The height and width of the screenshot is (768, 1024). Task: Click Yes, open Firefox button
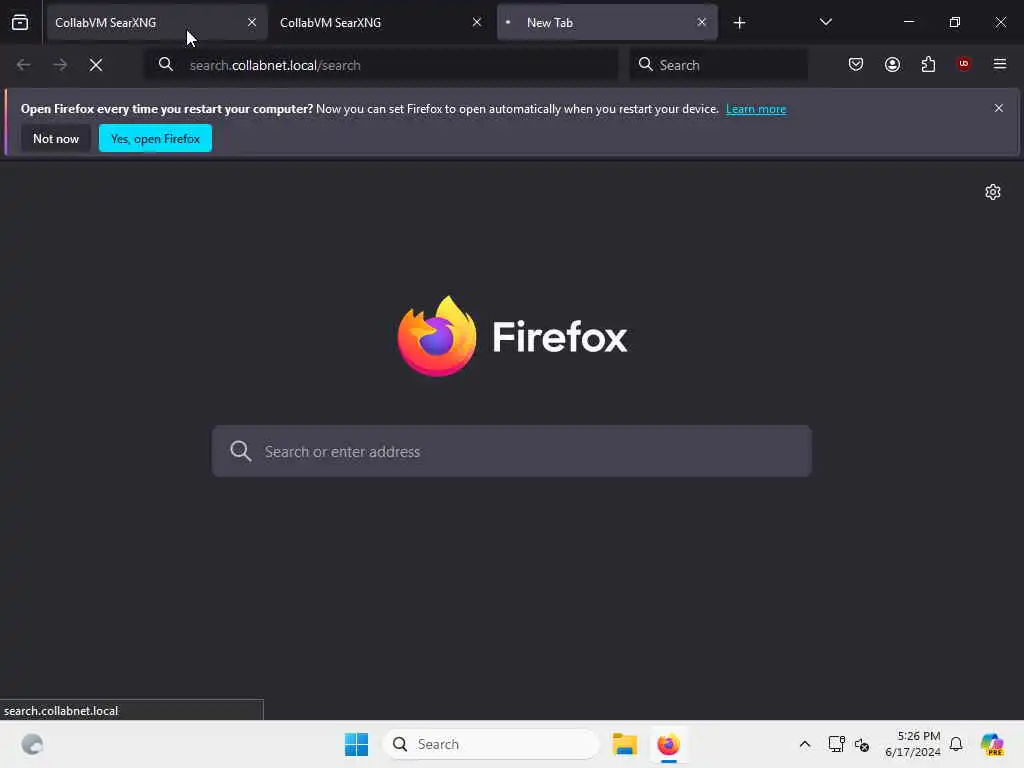(x=155, y=138)
